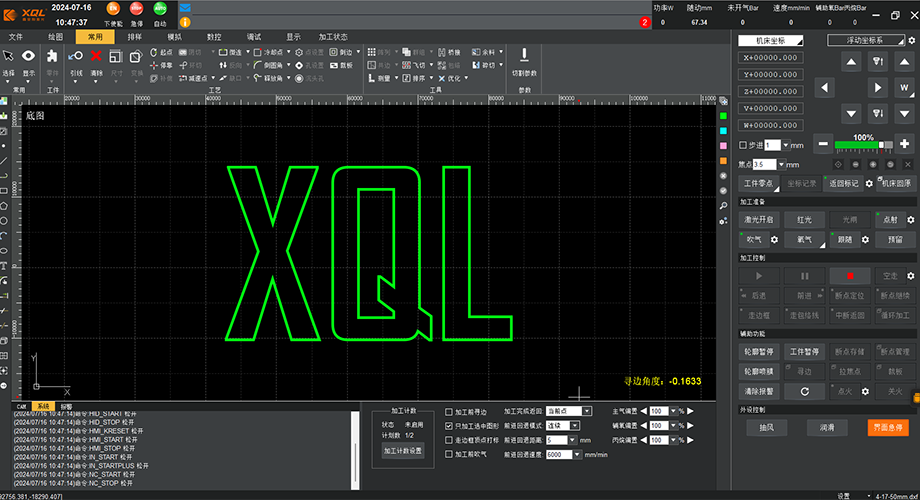Enable the 加工前寻边 checkbox

449,411
